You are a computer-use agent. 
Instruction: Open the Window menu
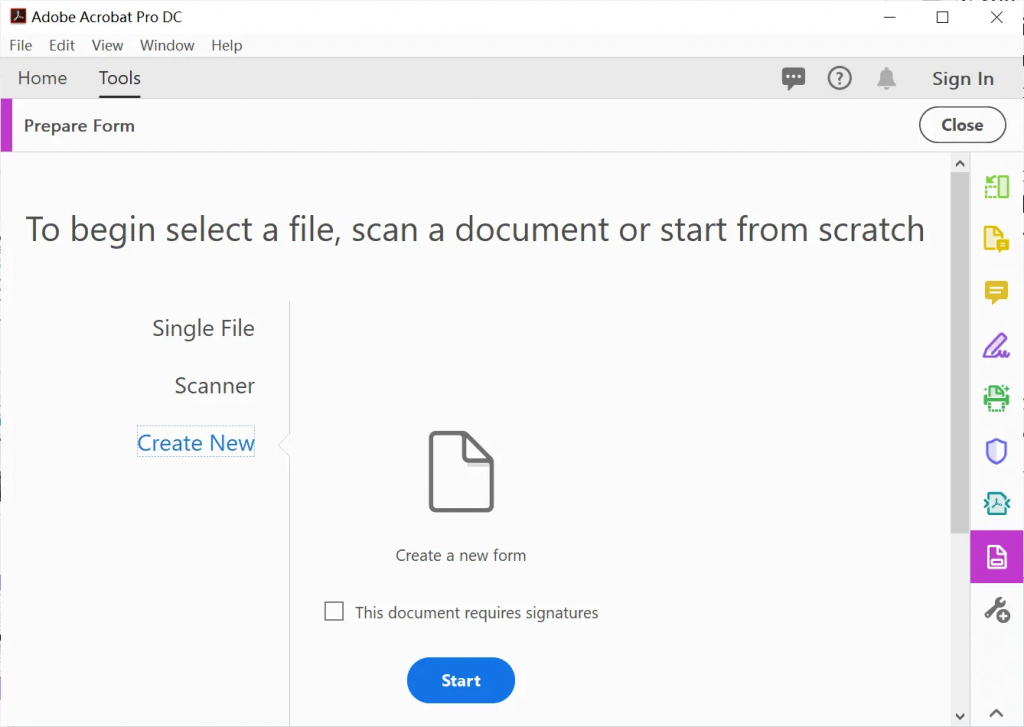click(x=167, y=45)
